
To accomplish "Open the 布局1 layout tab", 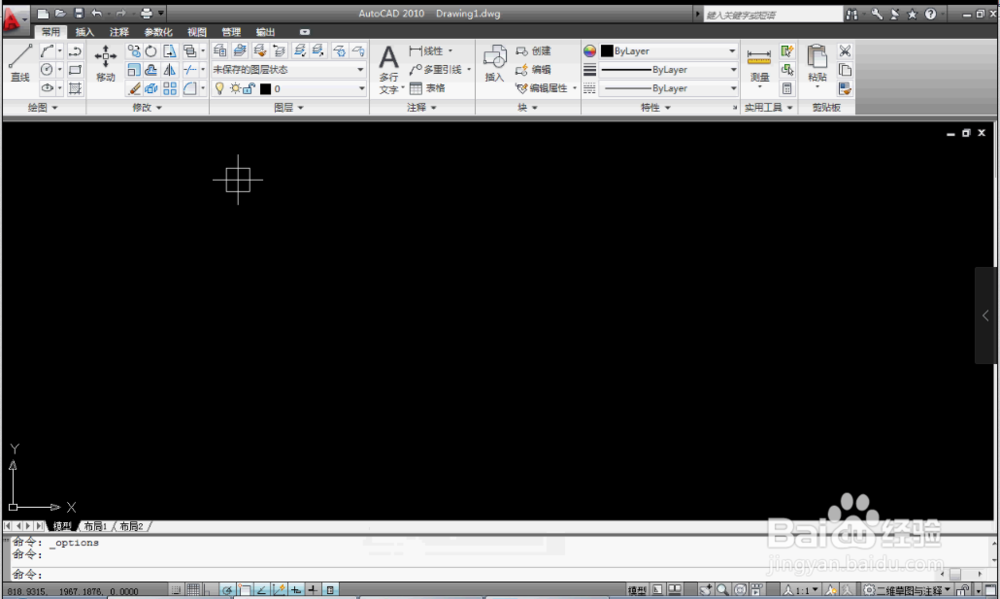I will 95,526.
